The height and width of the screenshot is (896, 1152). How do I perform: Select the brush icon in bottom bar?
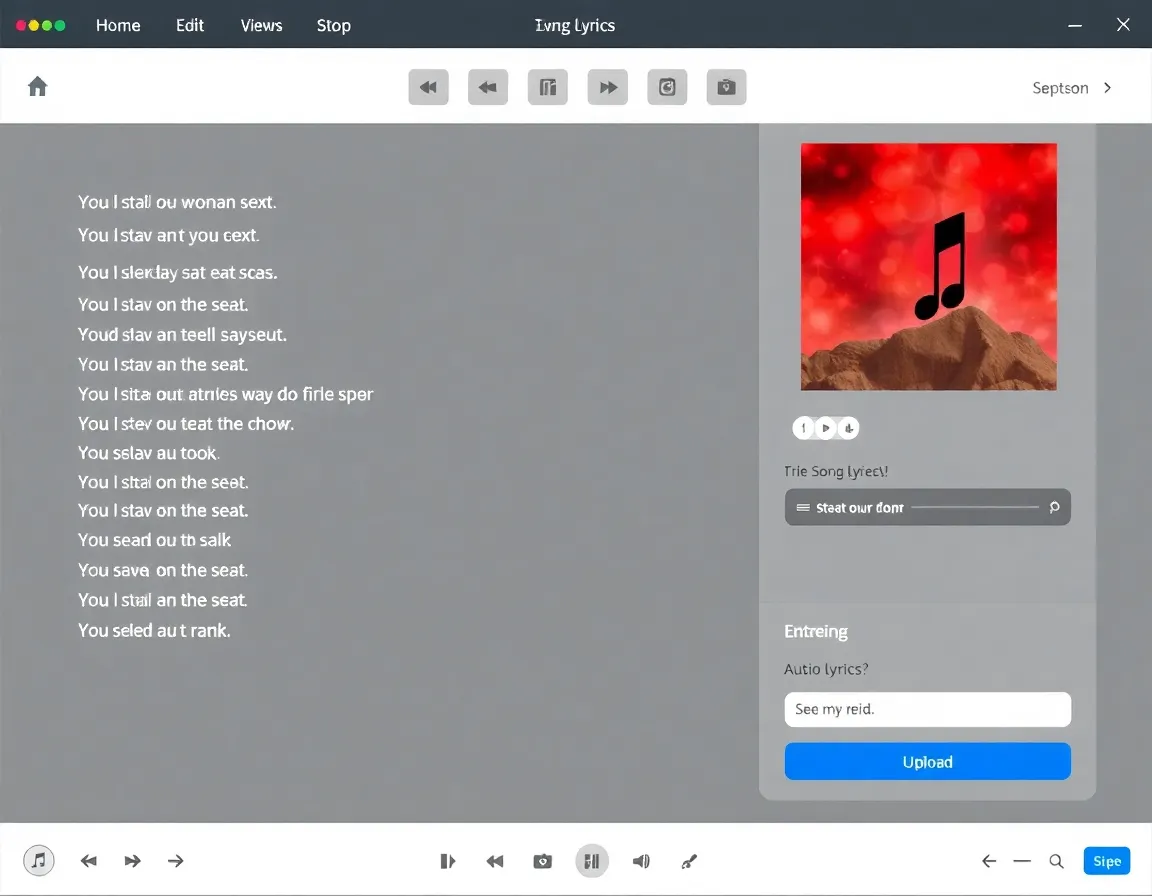689,861
